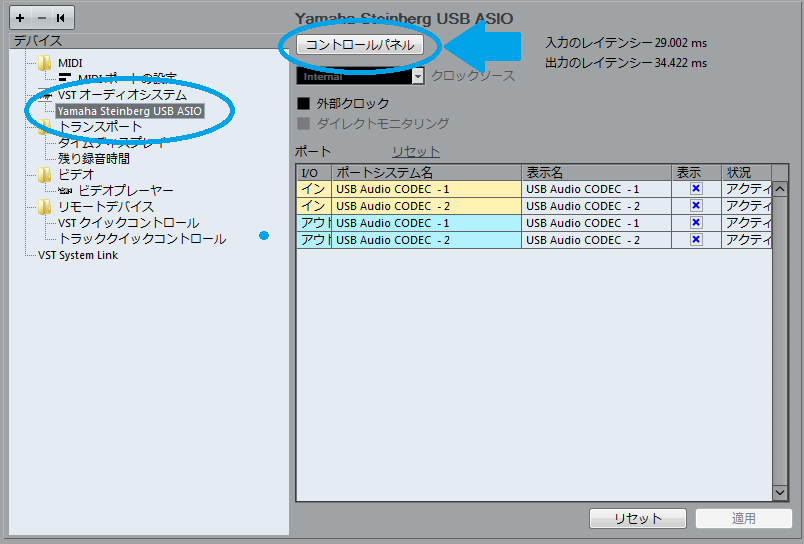804x544 pixels.
Task: Click the リセット button at bottom
Action: coord(637,518)
